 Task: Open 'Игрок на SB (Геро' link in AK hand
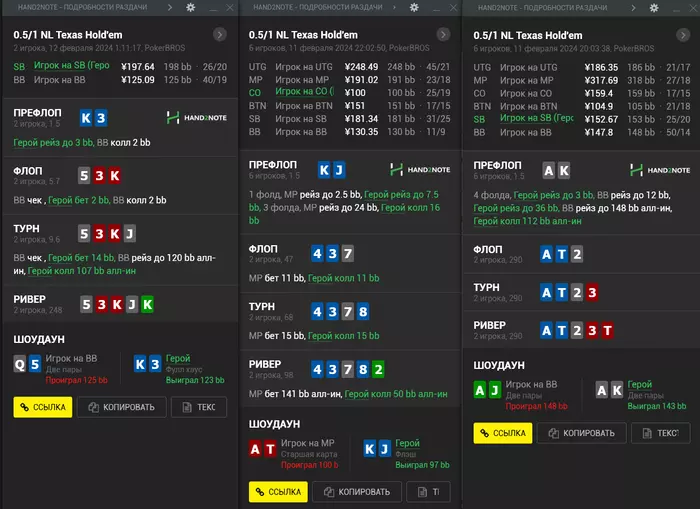(x=537, y=118)
